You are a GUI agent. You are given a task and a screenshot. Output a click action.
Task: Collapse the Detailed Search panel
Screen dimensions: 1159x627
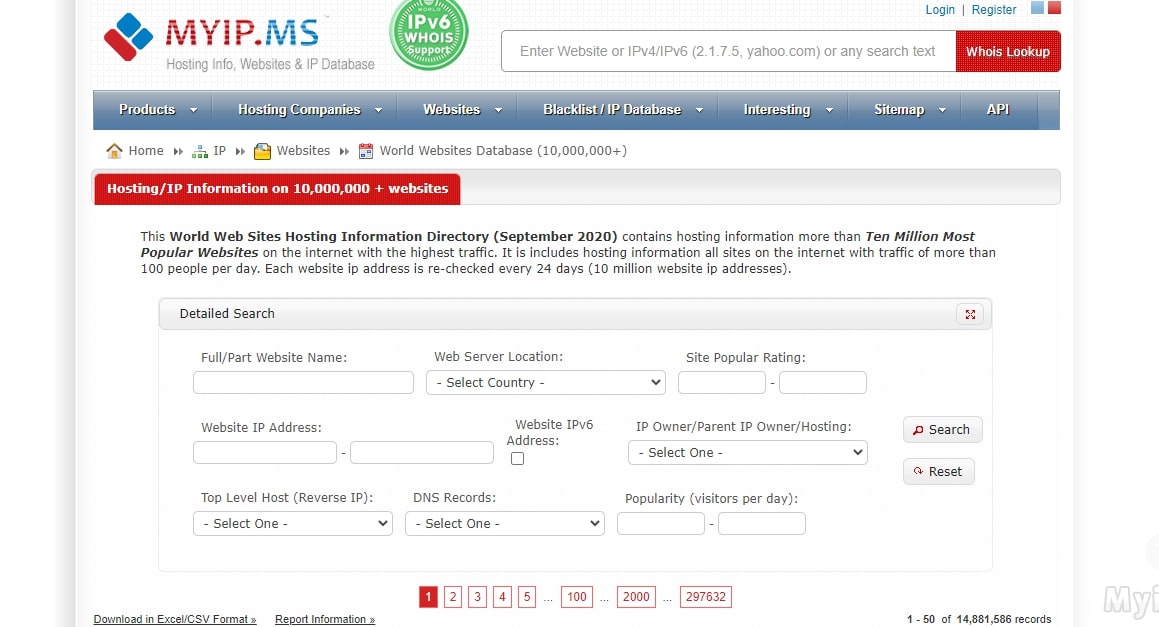[x=969, y=314]
